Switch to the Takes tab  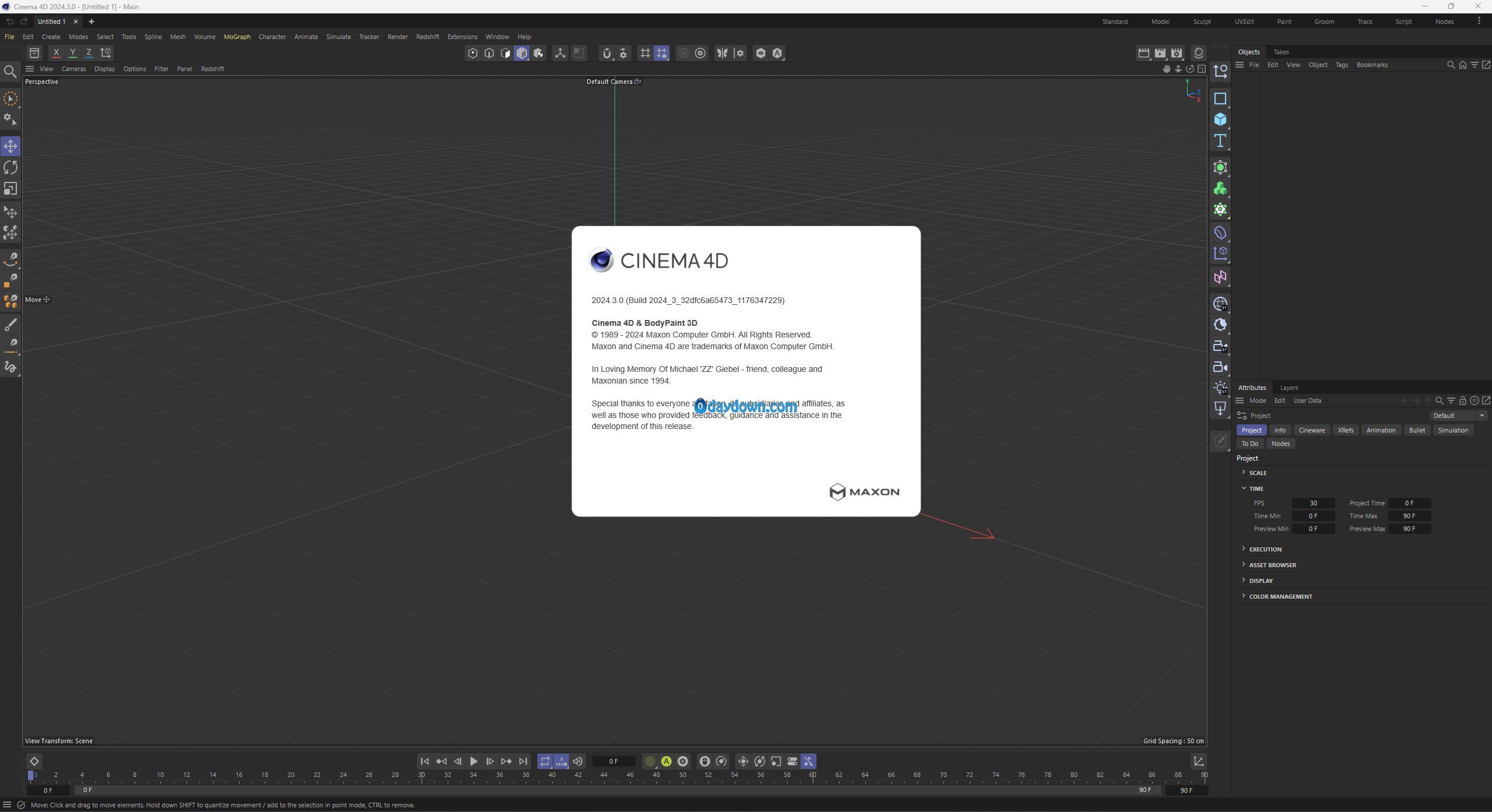1281,52
